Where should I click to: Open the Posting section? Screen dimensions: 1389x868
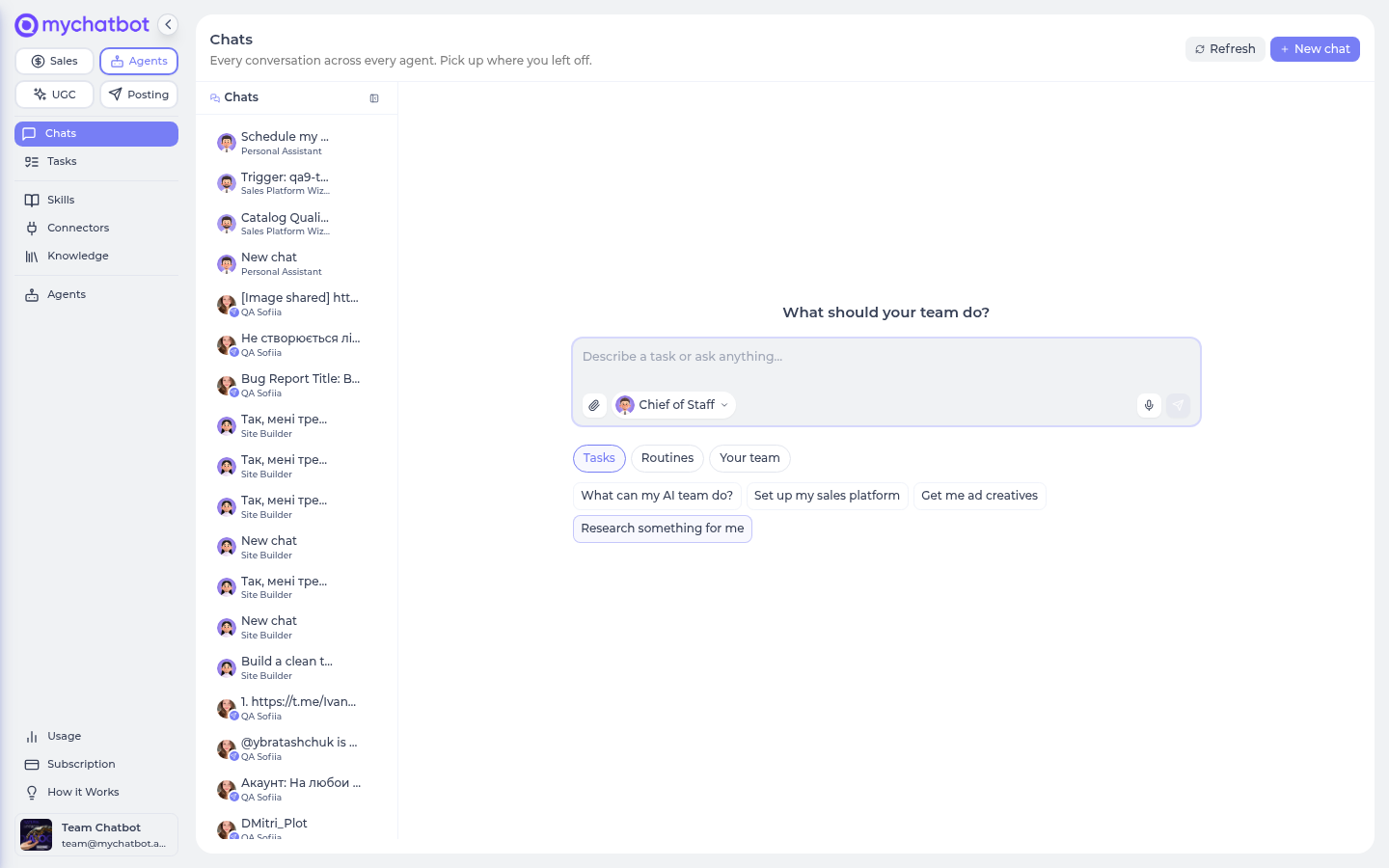click(x=139, y=95)
